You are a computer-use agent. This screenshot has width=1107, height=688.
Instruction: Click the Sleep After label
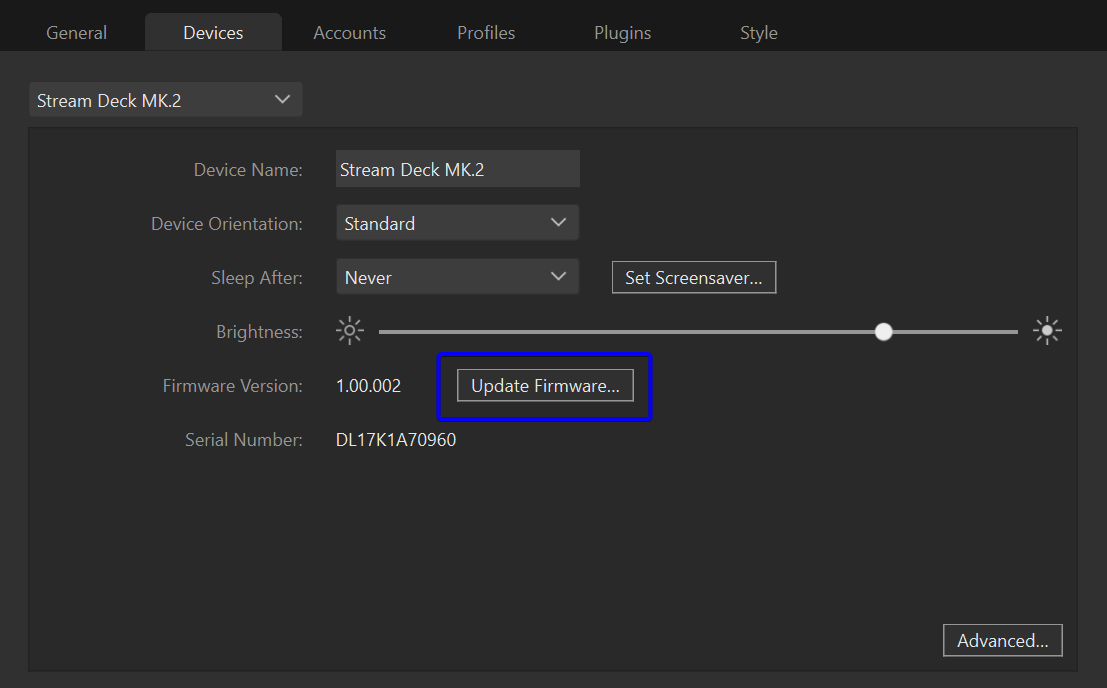point(257,277)
